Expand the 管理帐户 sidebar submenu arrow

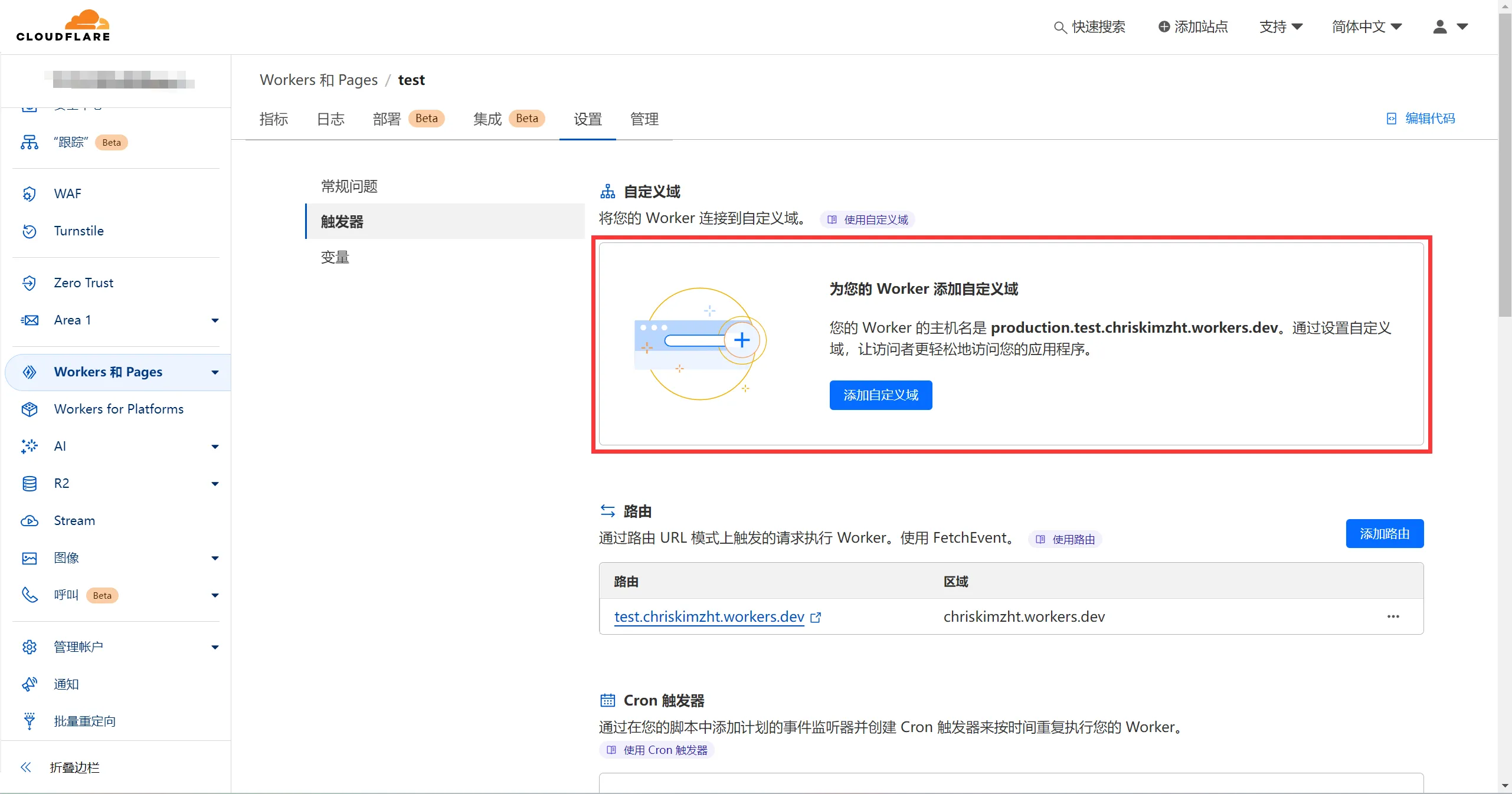(215, 647)
